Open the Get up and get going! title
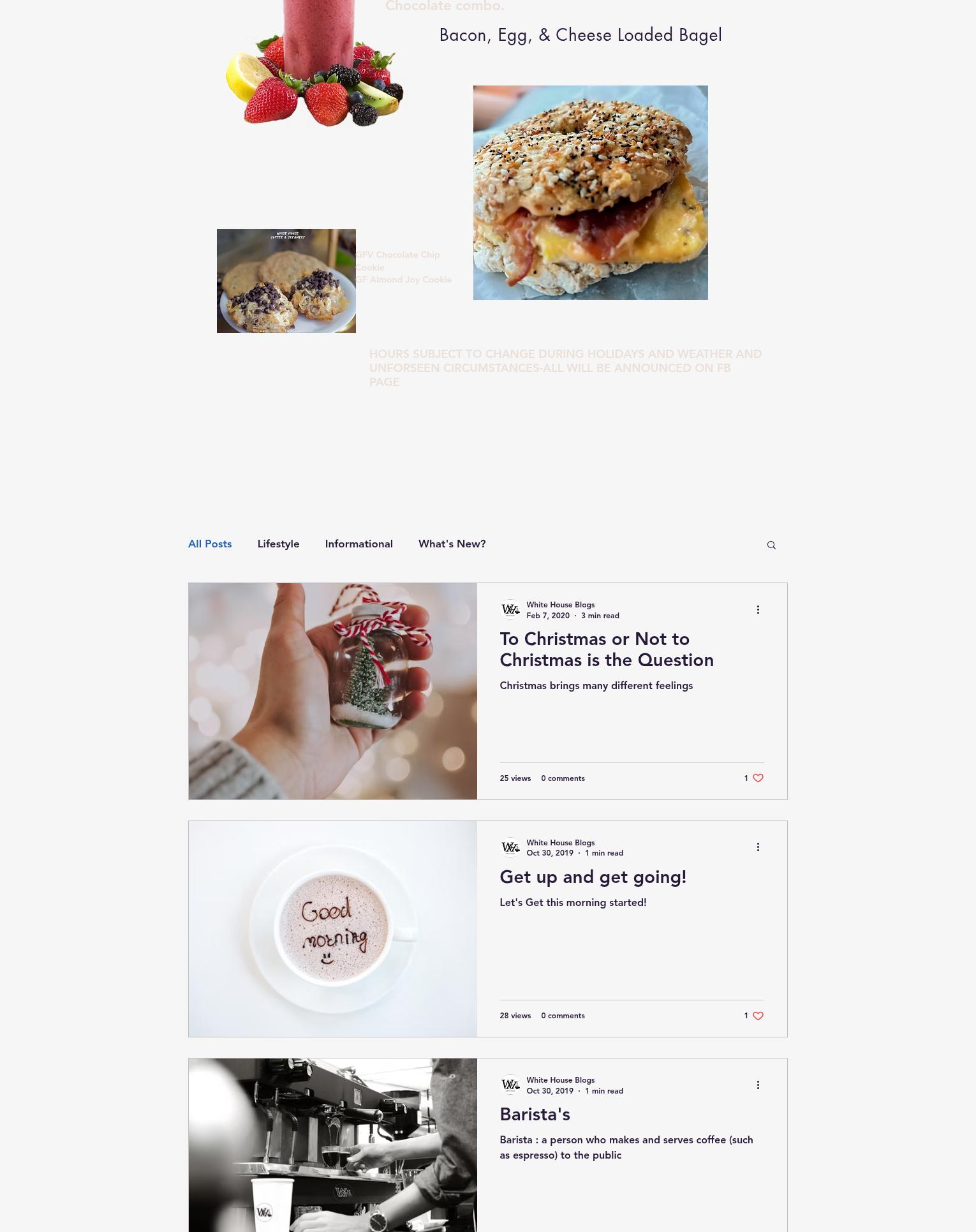976x1232 pixels. click(593, 877)
